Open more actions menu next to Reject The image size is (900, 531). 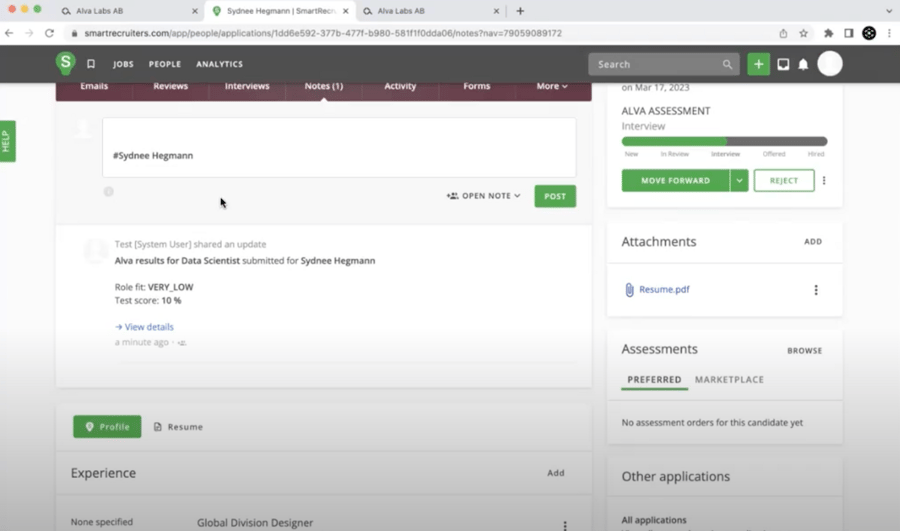(x=824, y=180)
